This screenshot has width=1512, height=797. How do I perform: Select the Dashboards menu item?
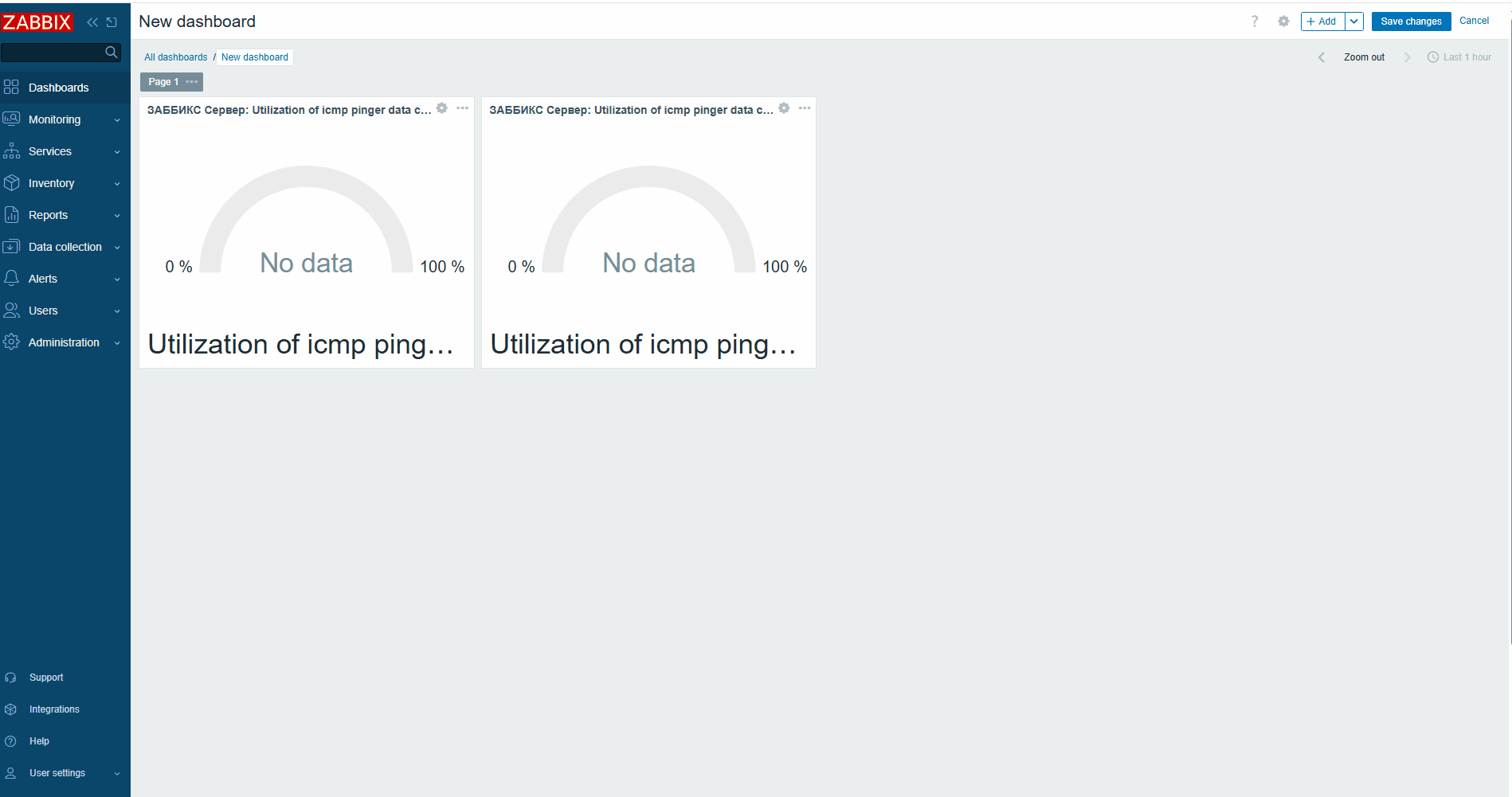pyautogui.click(x=65, y=88)
